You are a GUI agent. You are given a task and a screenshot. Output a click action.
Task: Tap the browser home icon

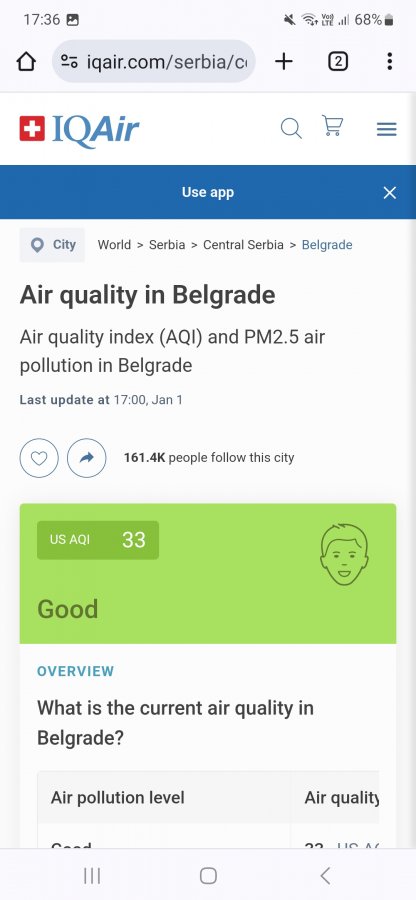26,61
